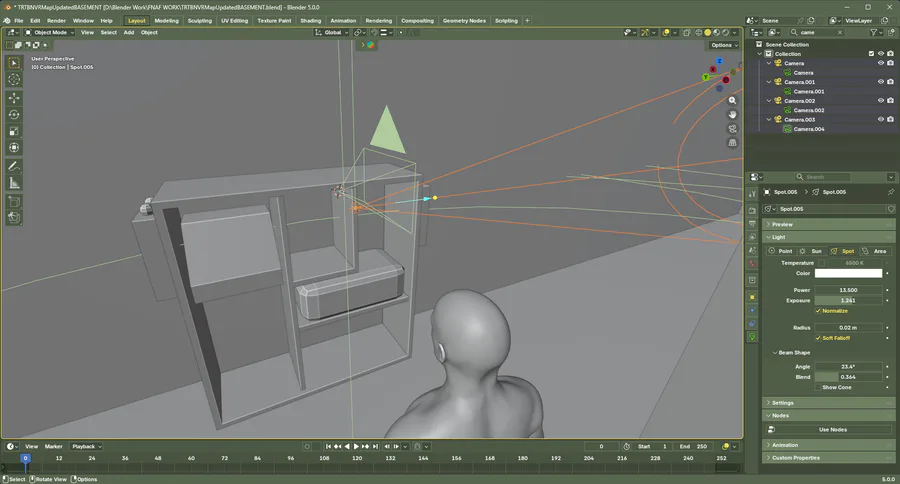Viewport: 900px width, 484px height.
Task: Expand the Settings panel
Action: [x=828, y=403]
